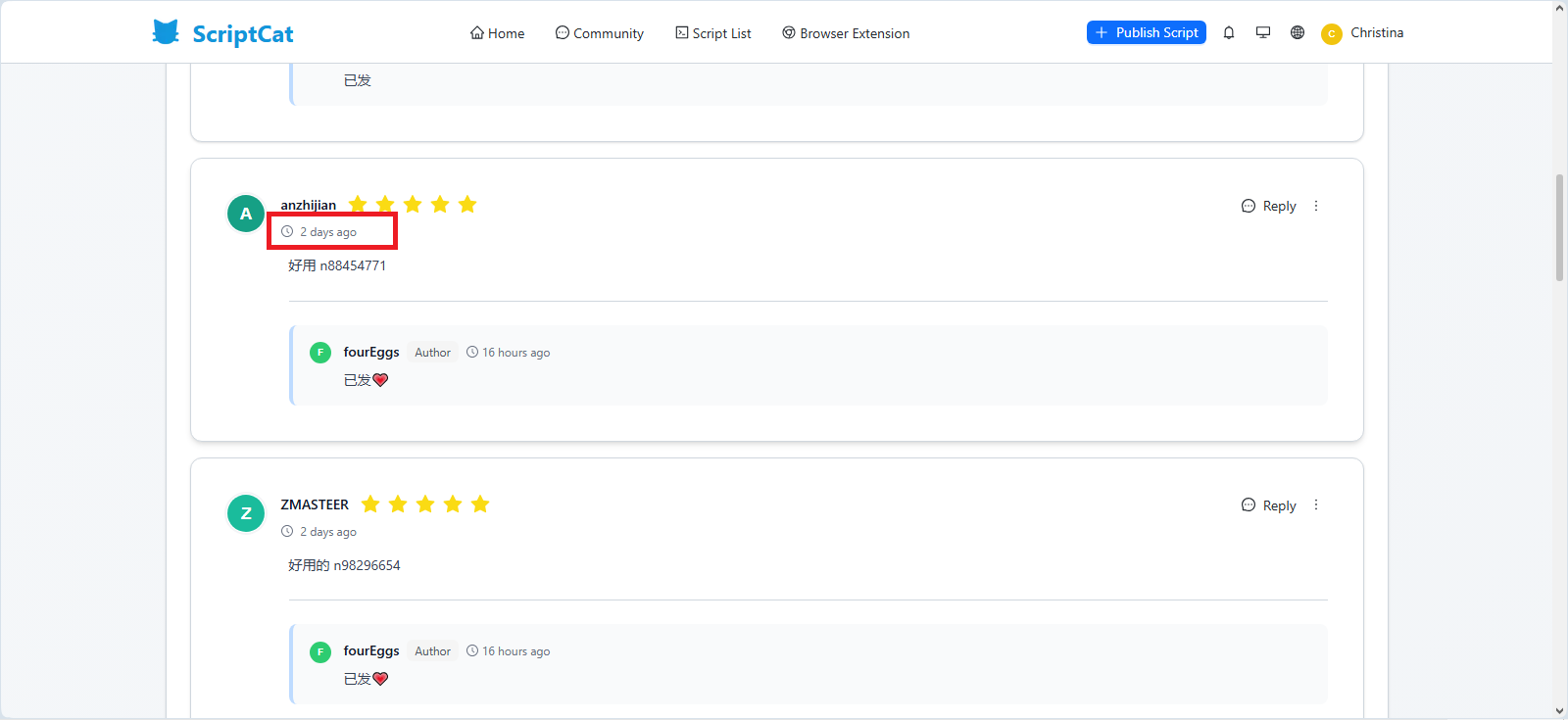1568x720 pixels.
Task: Click first star on ZMASTEER's rating
Action: [370, 504]
